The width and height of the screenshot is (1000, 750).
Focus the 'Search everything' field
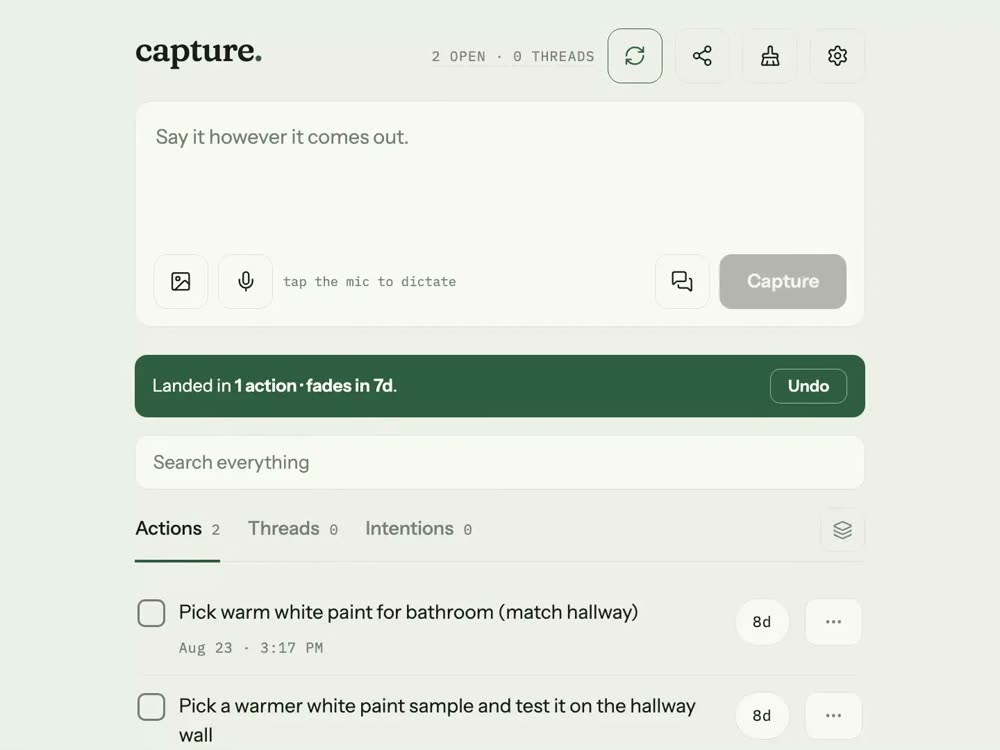click(x=499, y=462)
